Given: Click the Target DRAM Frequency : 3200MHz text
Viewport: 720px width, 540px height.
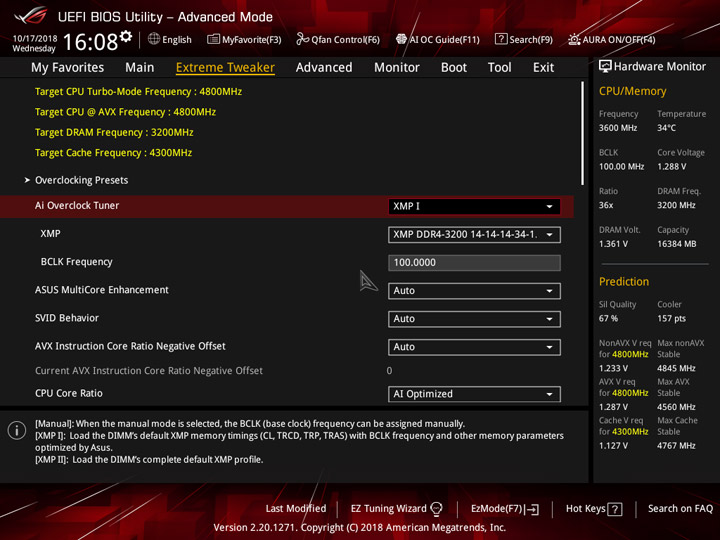Looking at the screenshot, I should click(114, 132).
